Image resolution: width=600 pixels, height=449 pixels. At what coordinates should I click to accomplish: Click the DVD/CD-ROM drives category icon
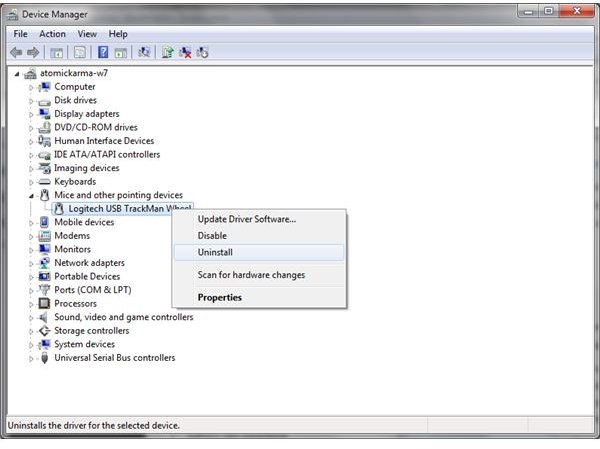[44, 127]
